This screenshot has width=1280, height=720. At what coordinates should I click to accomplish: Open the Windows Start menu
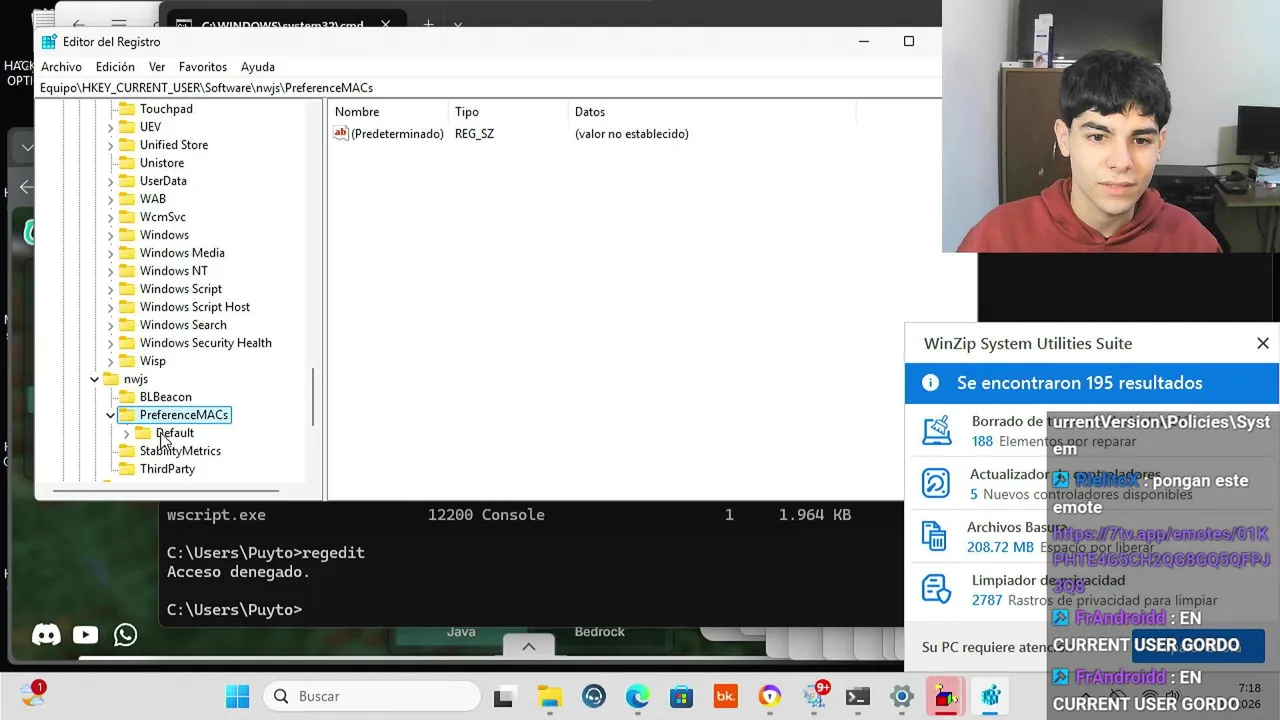237,697
